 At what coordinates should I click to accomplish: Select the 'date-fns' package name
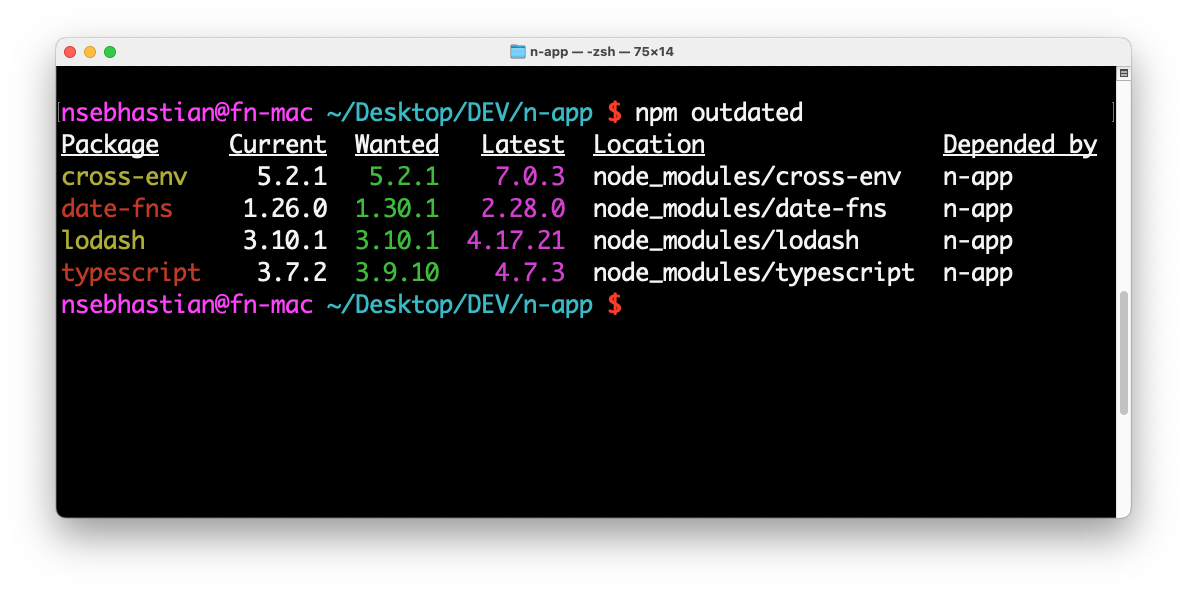click(117, 209)
